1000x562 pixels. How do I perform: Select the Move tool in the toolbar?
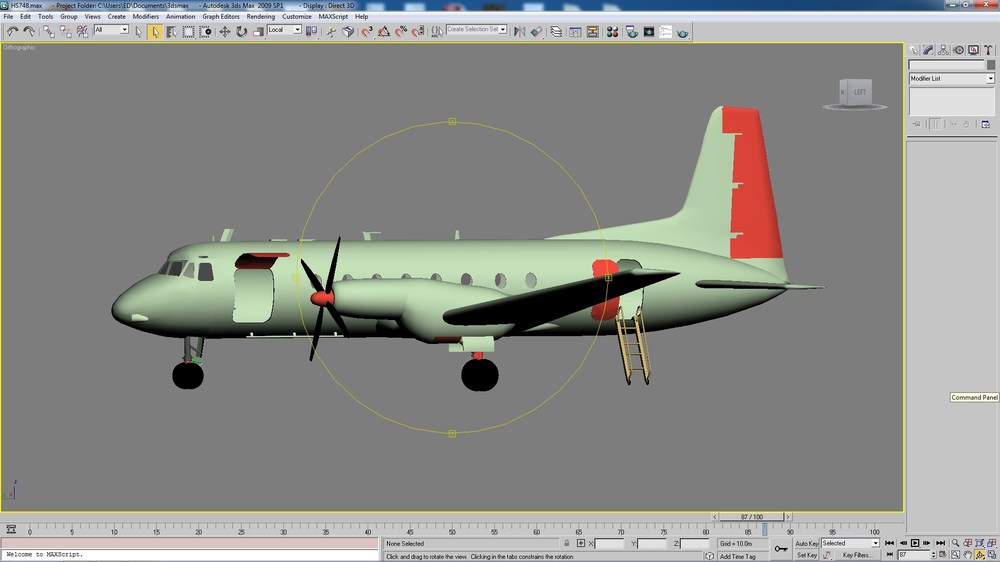pyautogui.click(x=224, y=31)
